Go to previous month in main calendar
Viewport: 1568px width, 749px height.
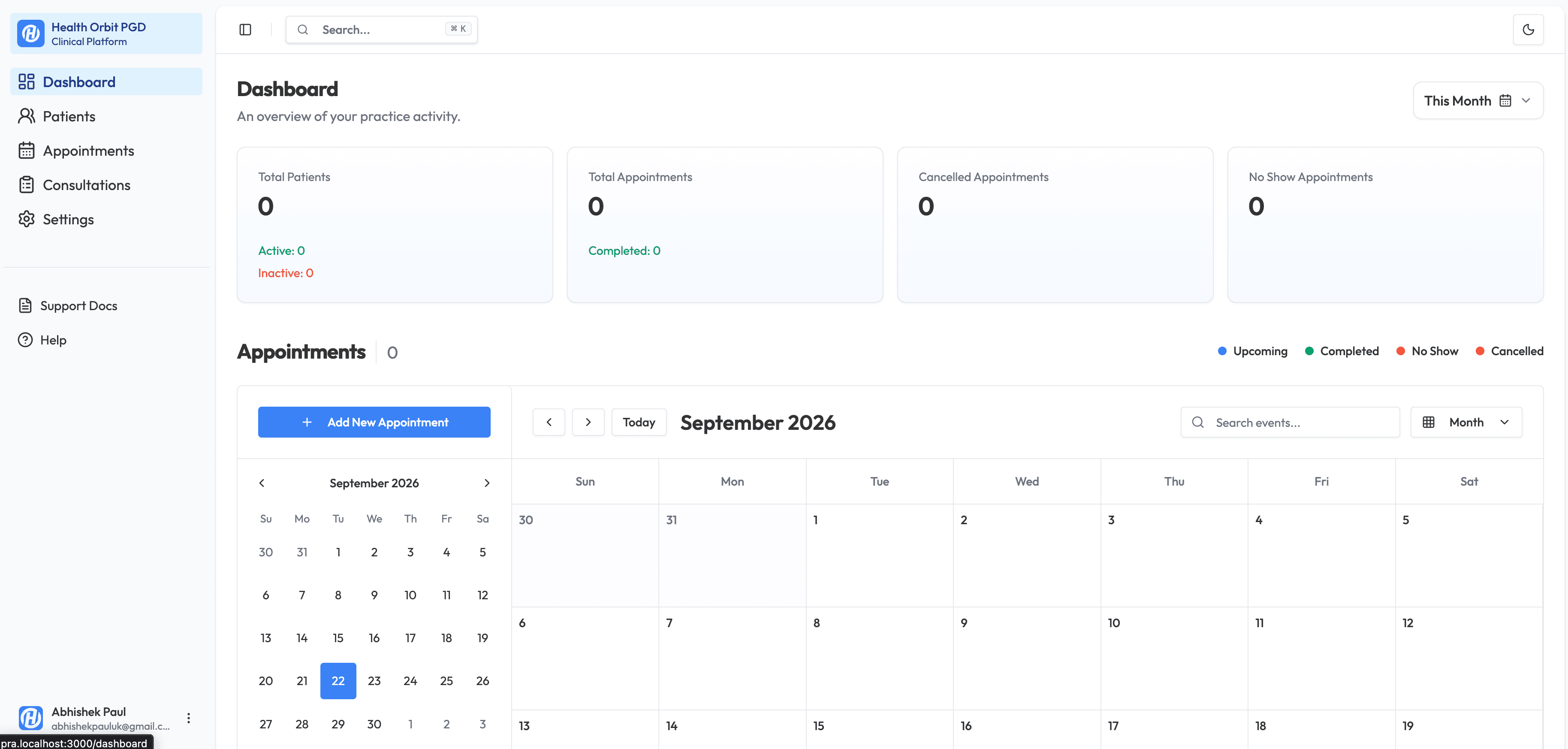click(x=549, y=422)
